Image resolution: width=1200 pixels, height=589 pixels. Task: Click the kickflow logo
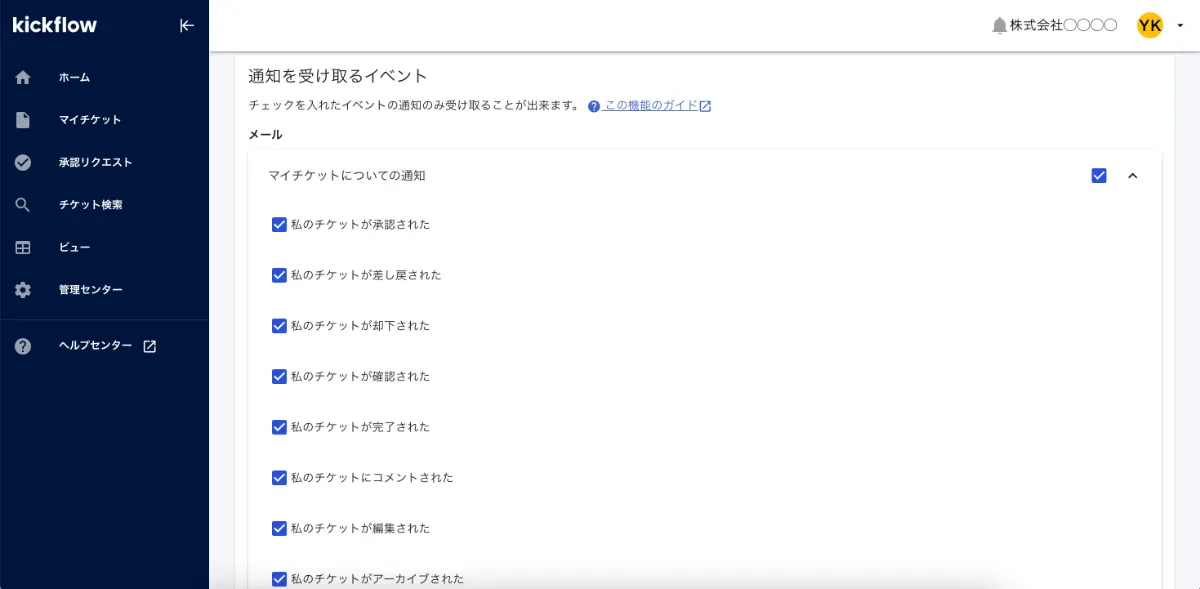55,25
